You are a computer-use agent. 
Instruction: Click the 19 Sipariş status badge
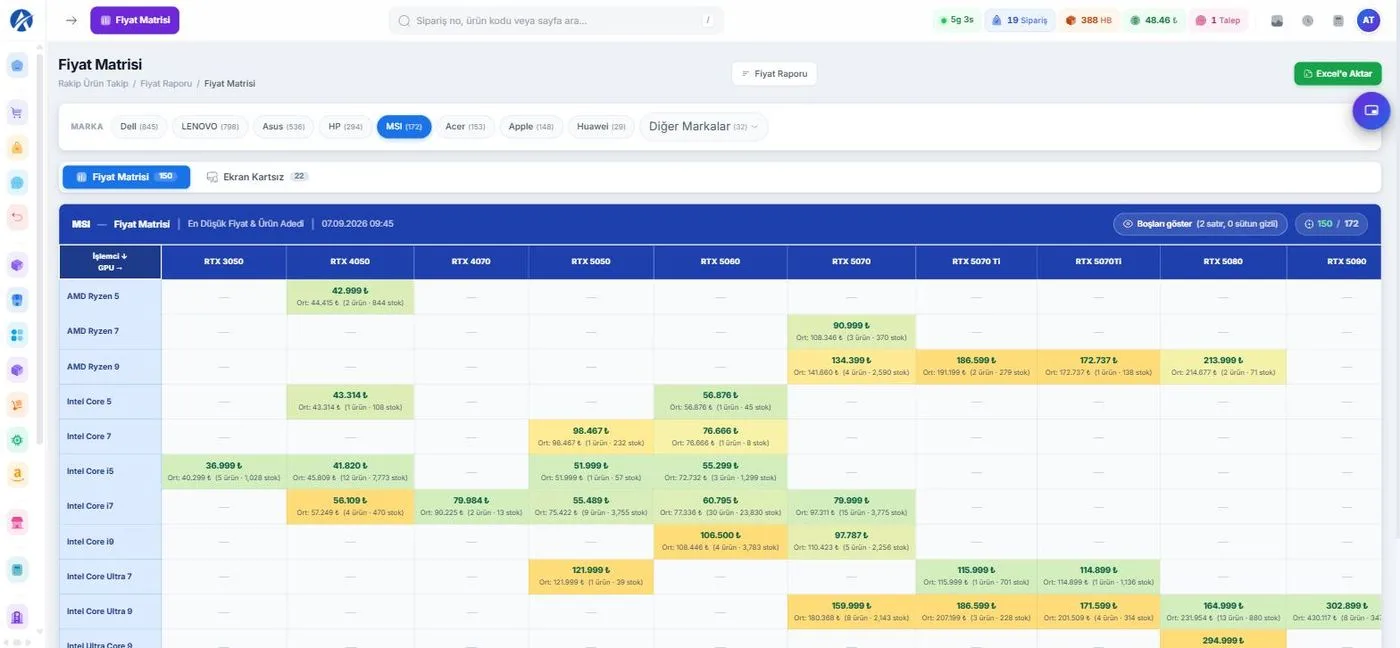pos(1020,20)
